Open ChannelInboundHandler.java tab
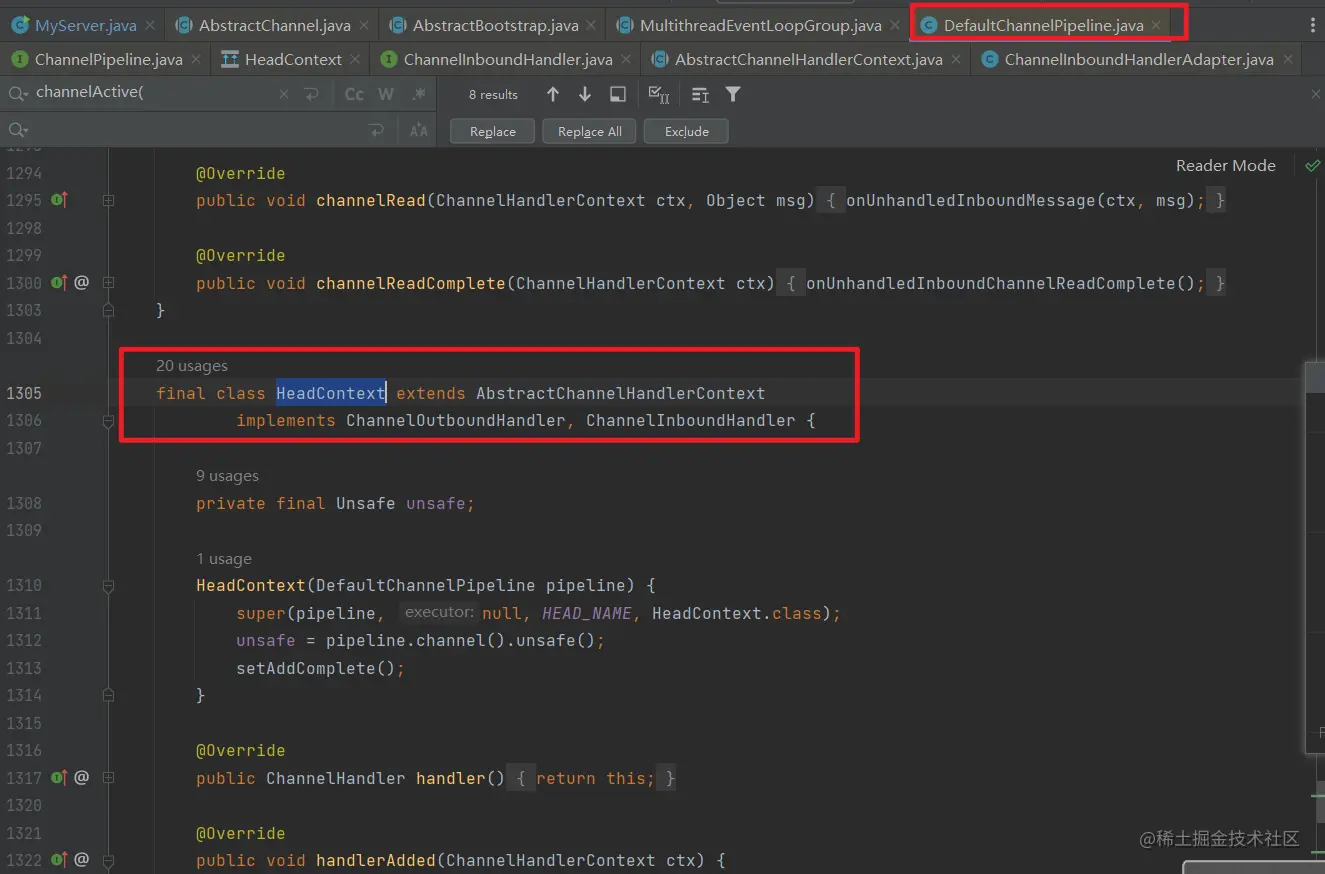The width and height of the screenshot is (1325, 874). tap(507, 59)
